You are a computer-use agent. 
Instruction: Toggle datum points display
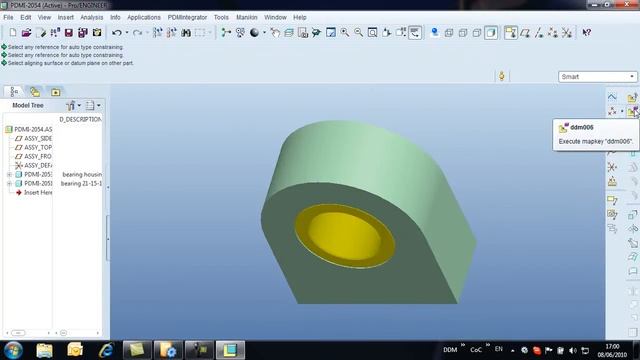[x=553, y=33]
